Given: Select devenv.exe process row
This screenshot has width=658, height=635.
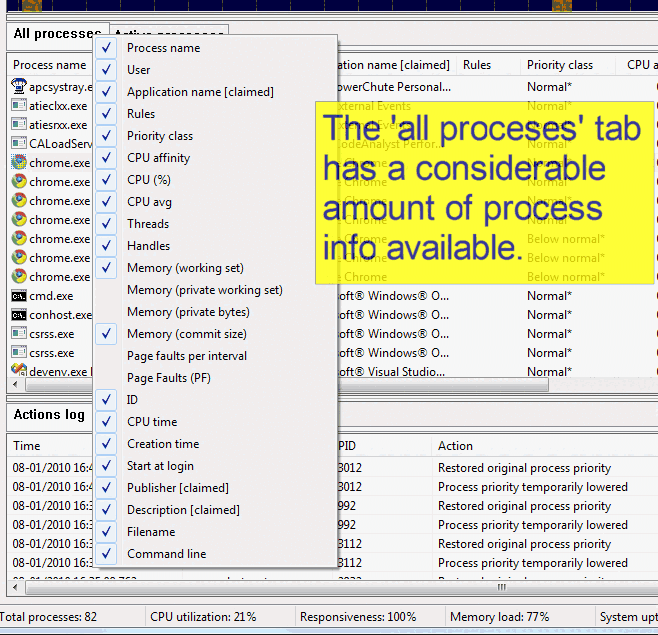Looking at the screenshot, I should [x=50, y=371].
